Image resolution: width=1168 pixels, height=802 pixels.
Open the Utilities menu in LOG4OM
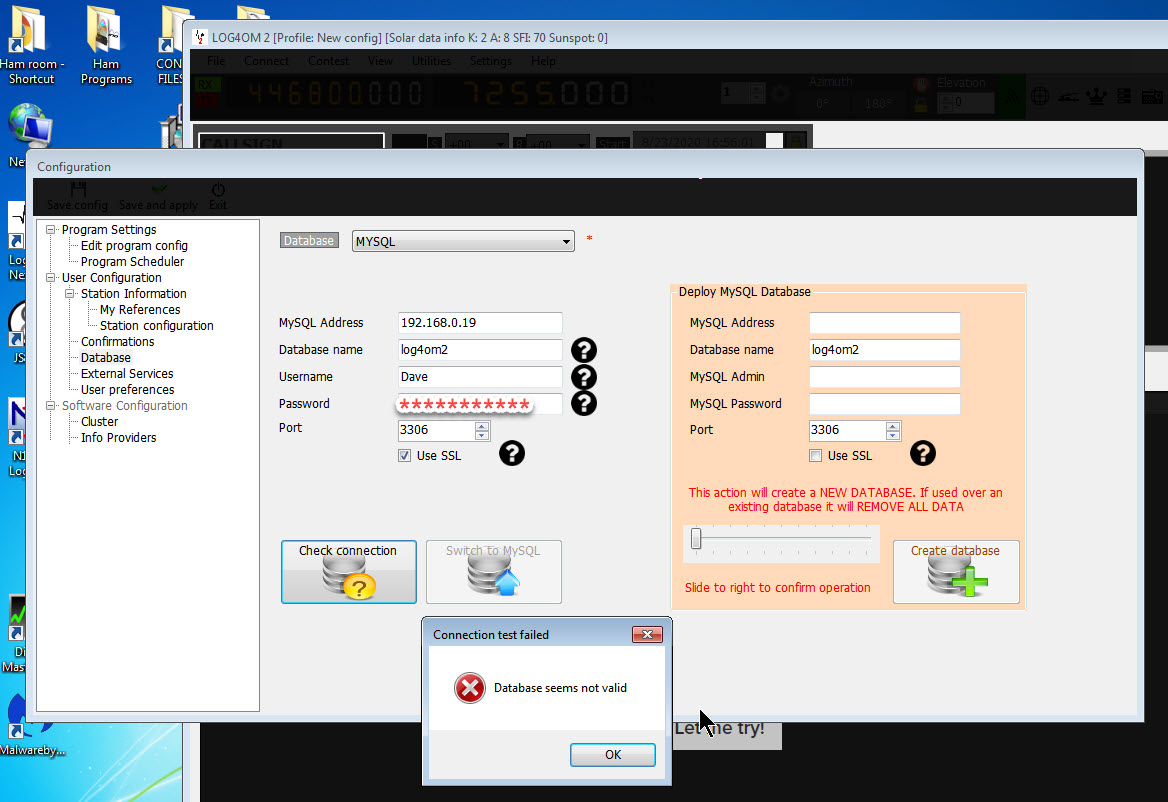coord(431,61)
